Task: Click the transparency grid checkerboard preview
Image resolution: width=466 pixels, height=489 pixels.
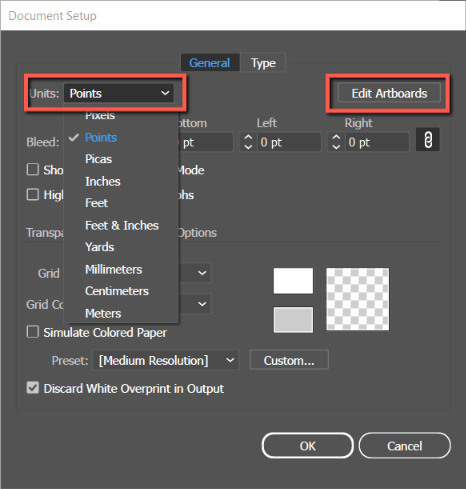Action: pos(358,299)
